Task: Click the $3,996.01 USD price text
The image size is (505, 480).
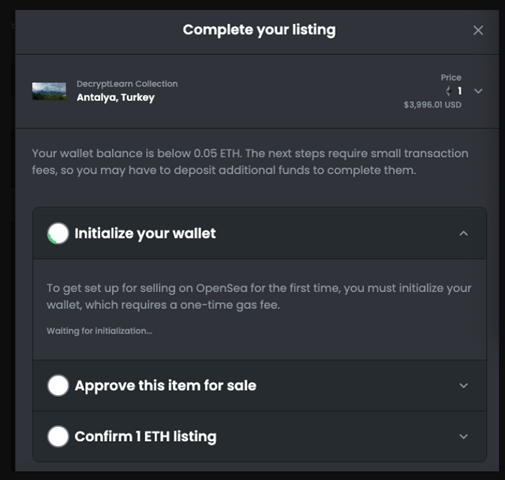Action: pos(432,105)
